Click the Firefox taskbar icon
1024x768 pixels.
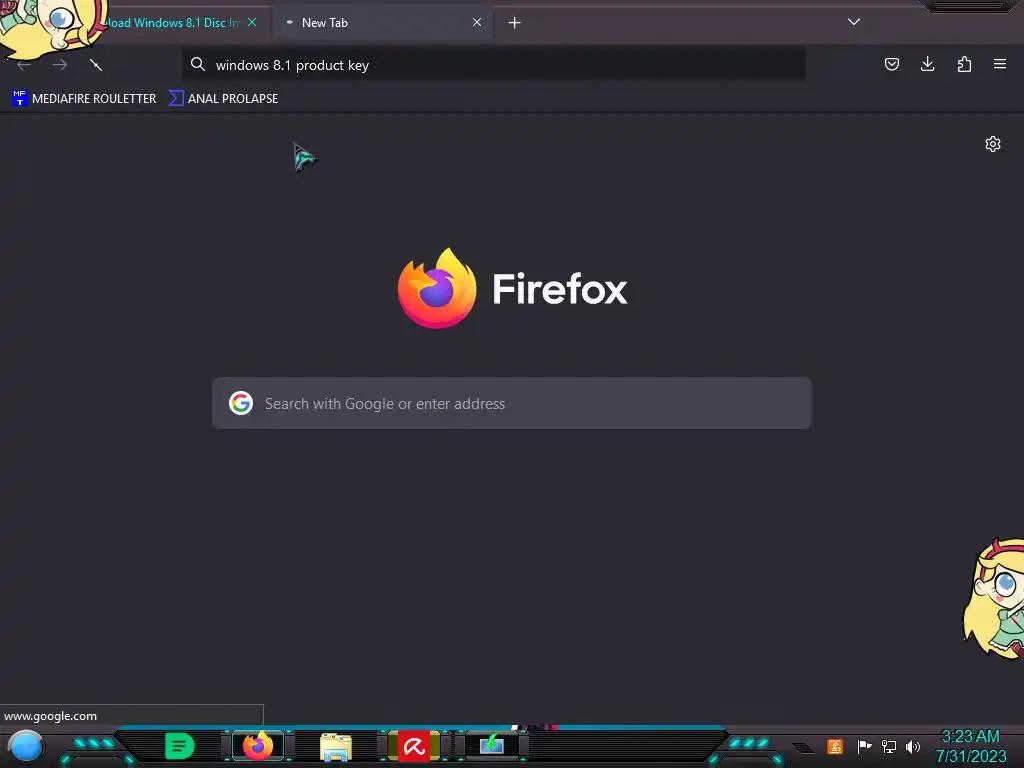[258, 746]
